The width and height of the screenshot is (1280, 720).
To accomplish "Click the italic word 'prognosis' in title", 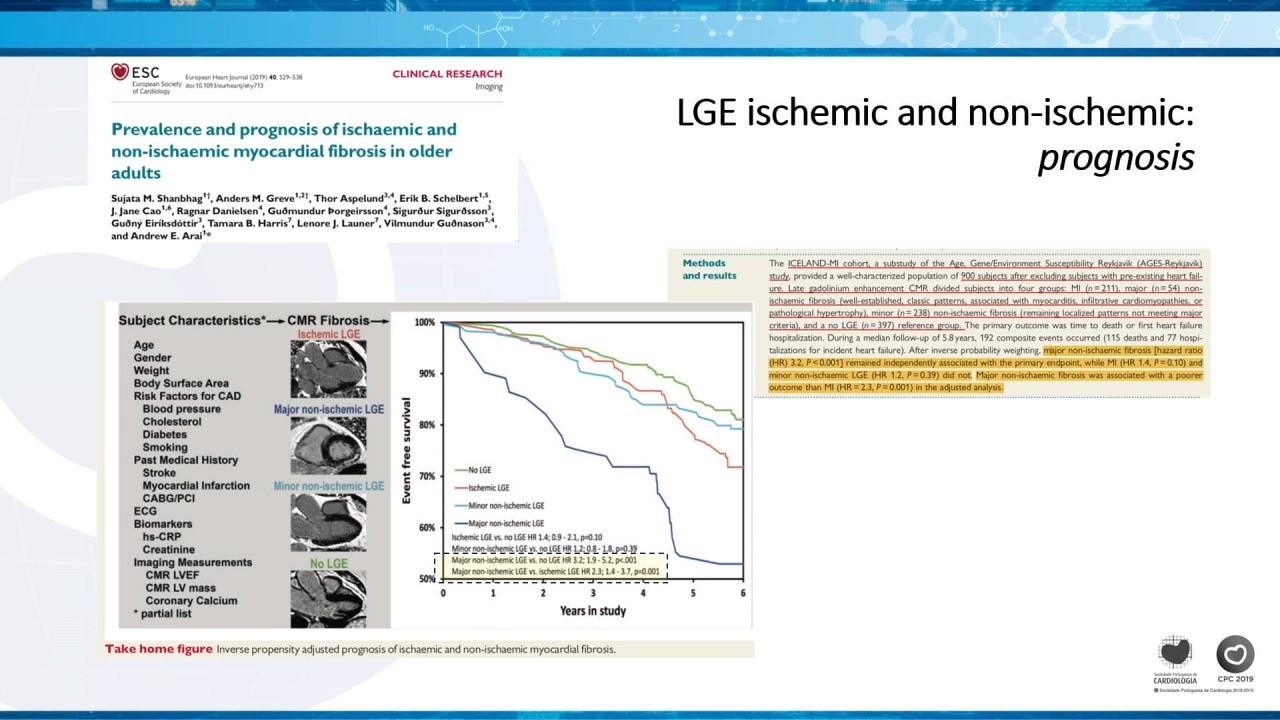I will 1116,157.
